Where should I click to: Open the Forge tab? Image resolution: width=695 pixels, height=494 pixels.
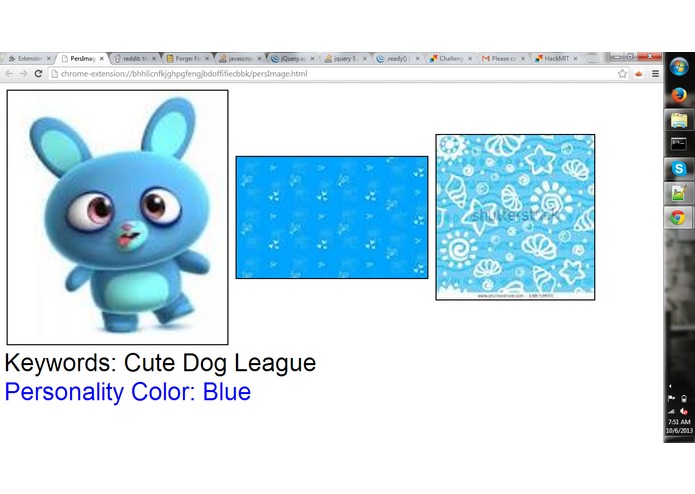tap(187, 58)
